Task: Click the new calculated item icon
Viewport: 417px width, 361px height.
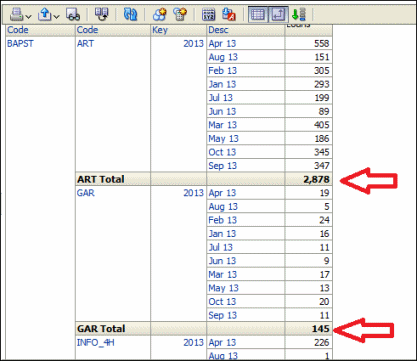Action: tap(180, 15)
